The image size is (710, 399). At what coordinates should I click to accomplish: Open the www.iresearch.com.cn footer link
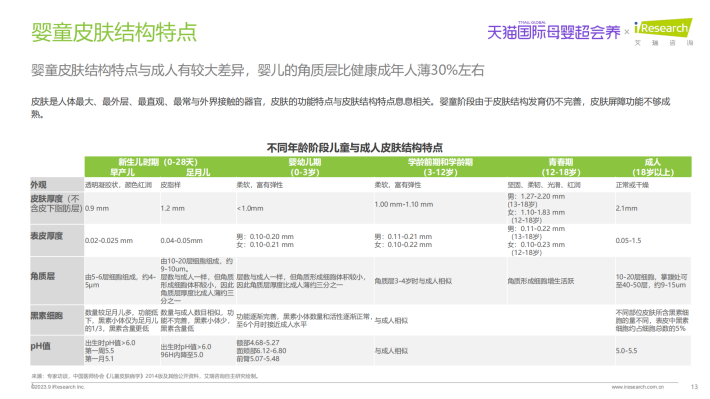pos(638,387)
